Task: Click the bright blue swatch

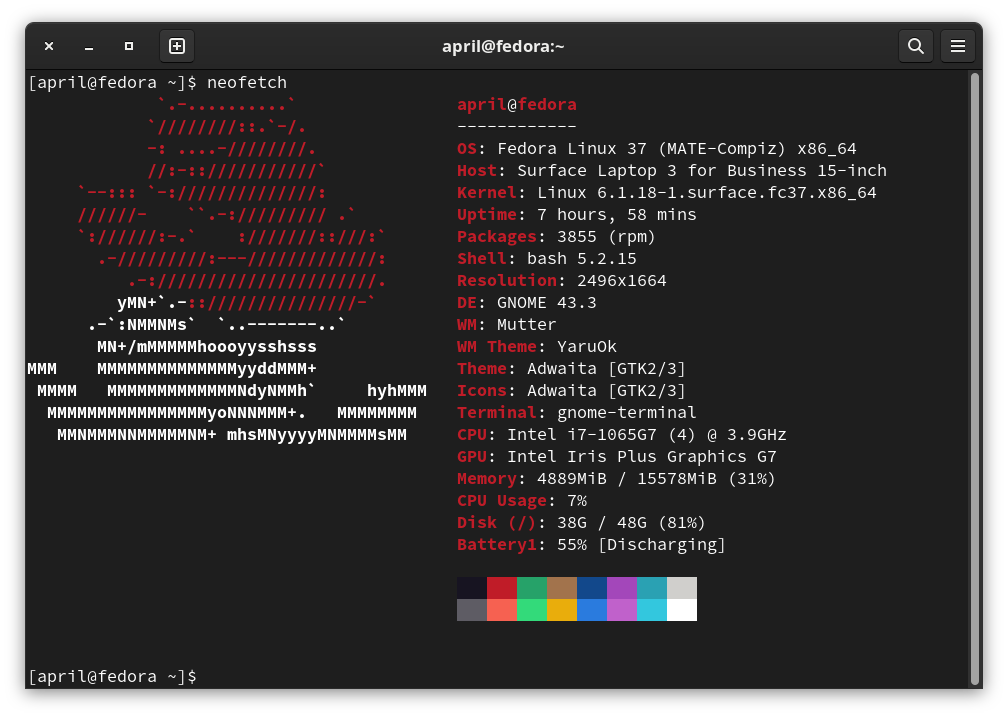Action: tap(592, 610)
